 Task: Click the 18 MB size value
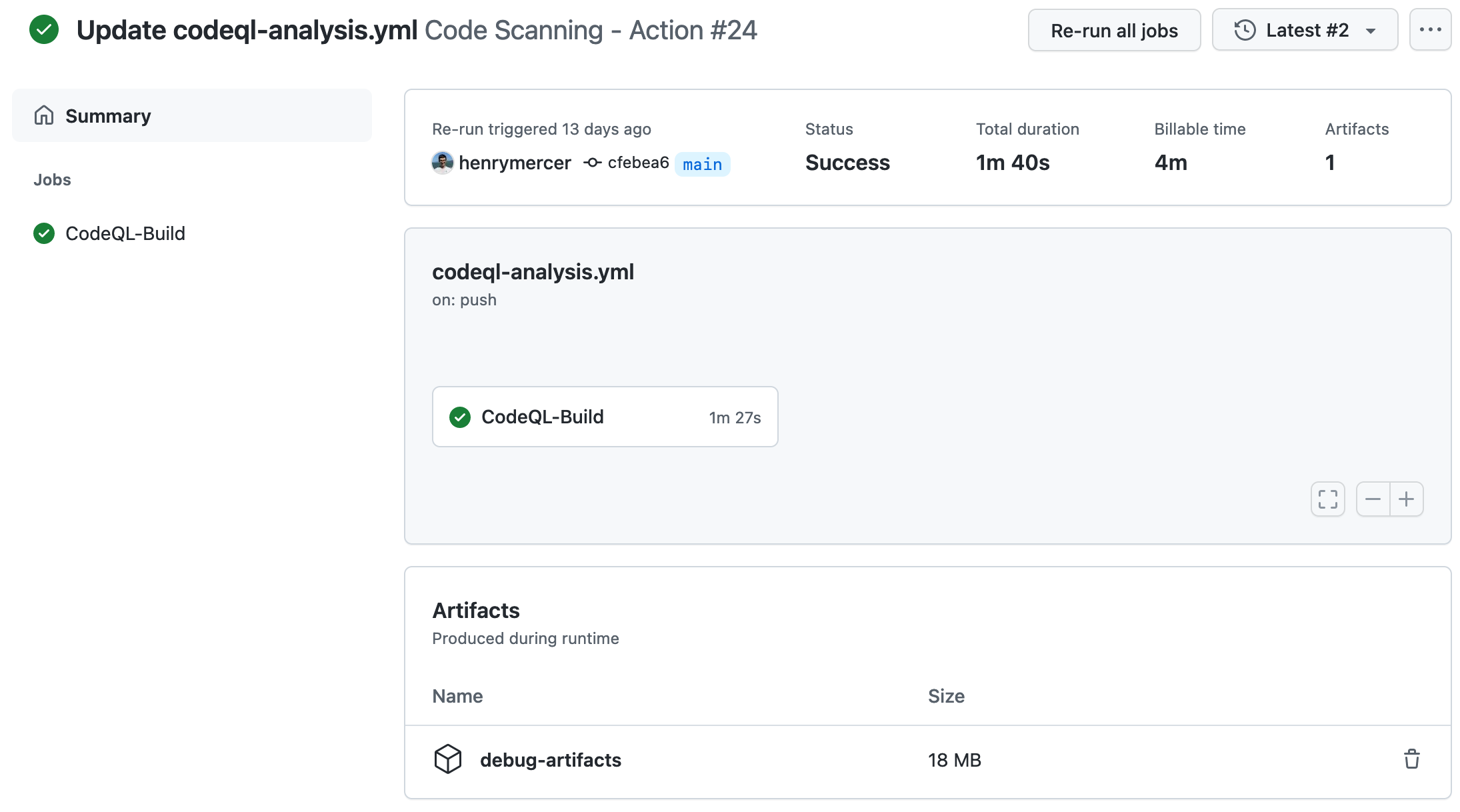point(955,760)
